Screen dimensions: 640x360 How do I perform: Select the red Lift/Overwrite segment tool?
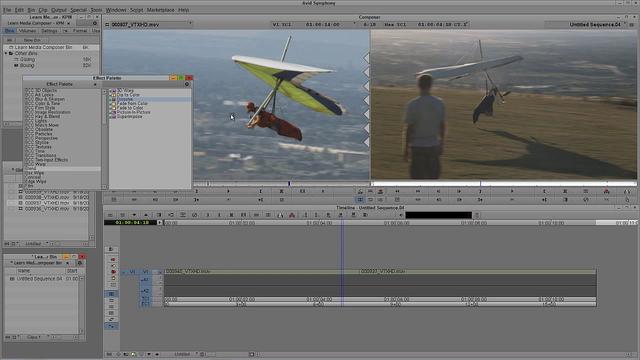(x=113, y=260)
